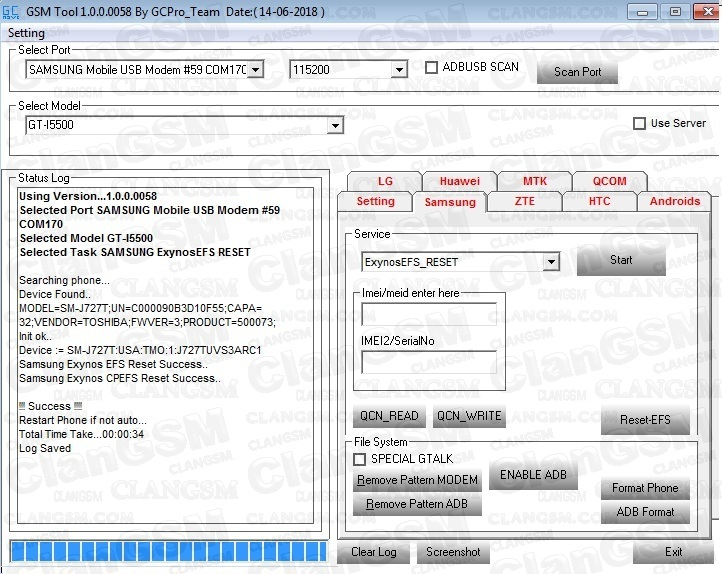The image size is (722, 574).
Task: Click 'Log Saved' text in status log
Action: [x=45, y=448]
